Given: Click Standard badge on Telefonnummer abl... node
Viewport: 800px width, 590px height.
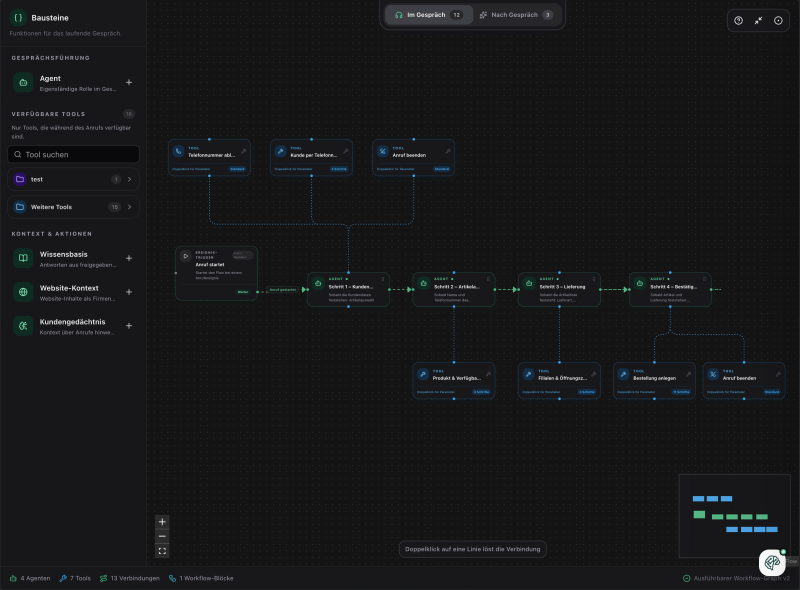Looking at the screenshot, I should pos(237,169).
